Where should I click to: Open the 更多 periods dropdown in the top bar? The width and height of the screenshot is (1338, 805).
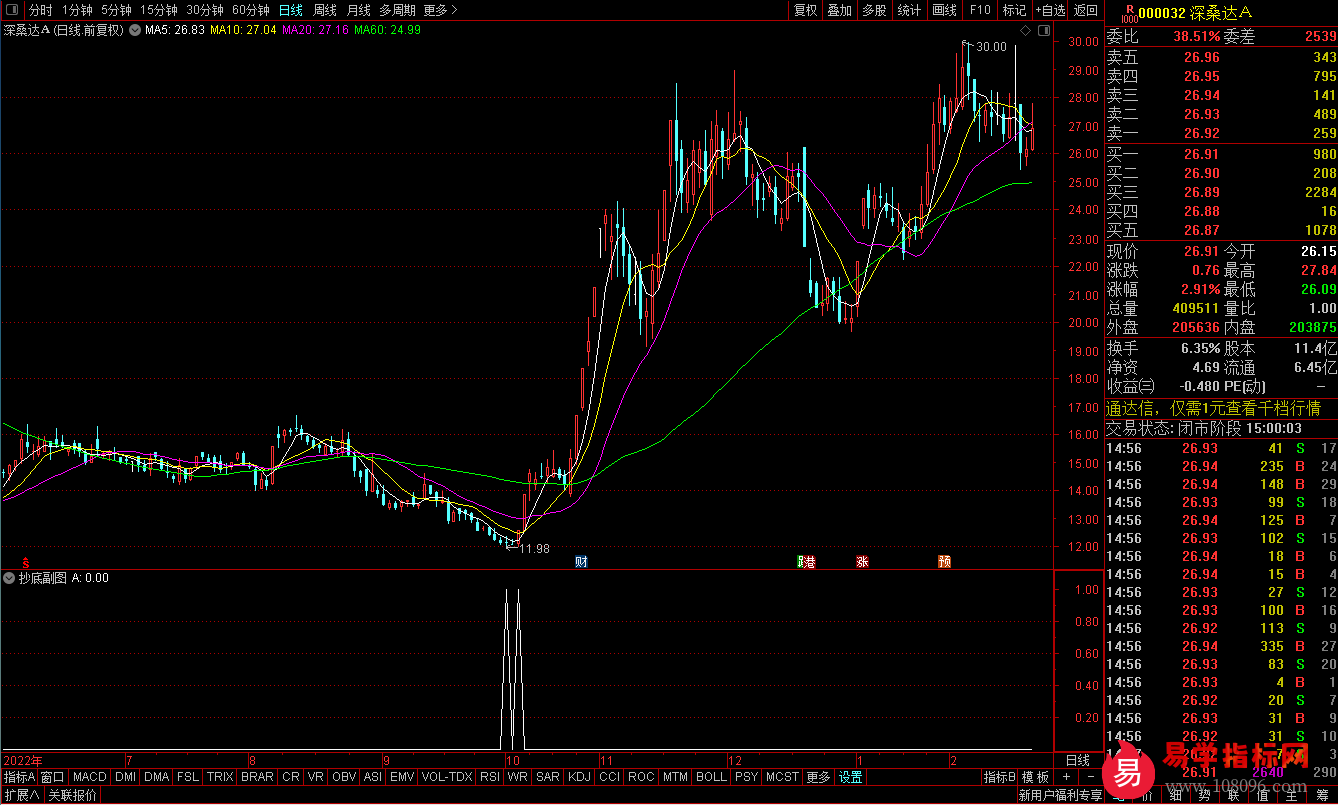[x=441, y=10]
